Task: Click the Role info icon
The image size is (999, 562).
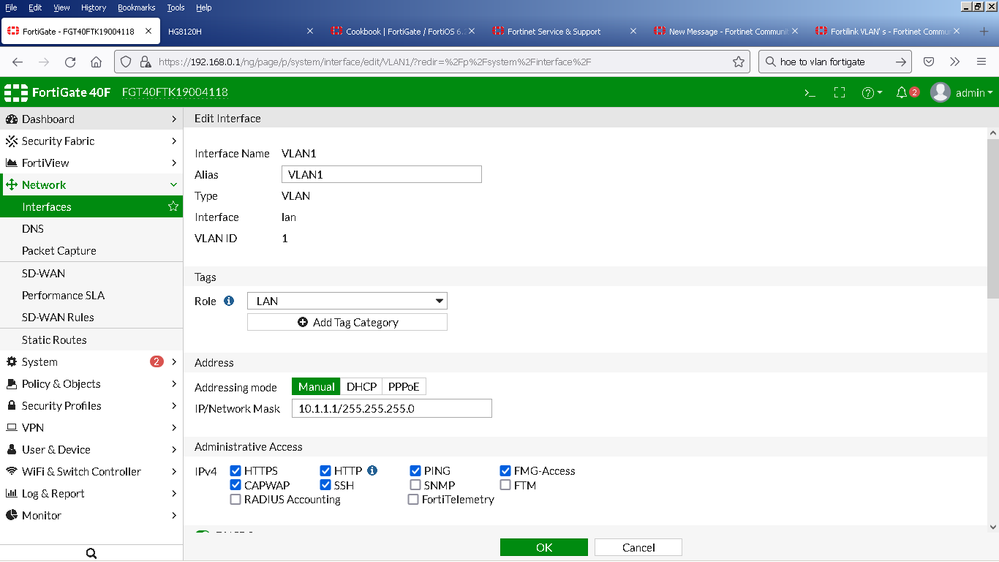Action: point(229,301)
